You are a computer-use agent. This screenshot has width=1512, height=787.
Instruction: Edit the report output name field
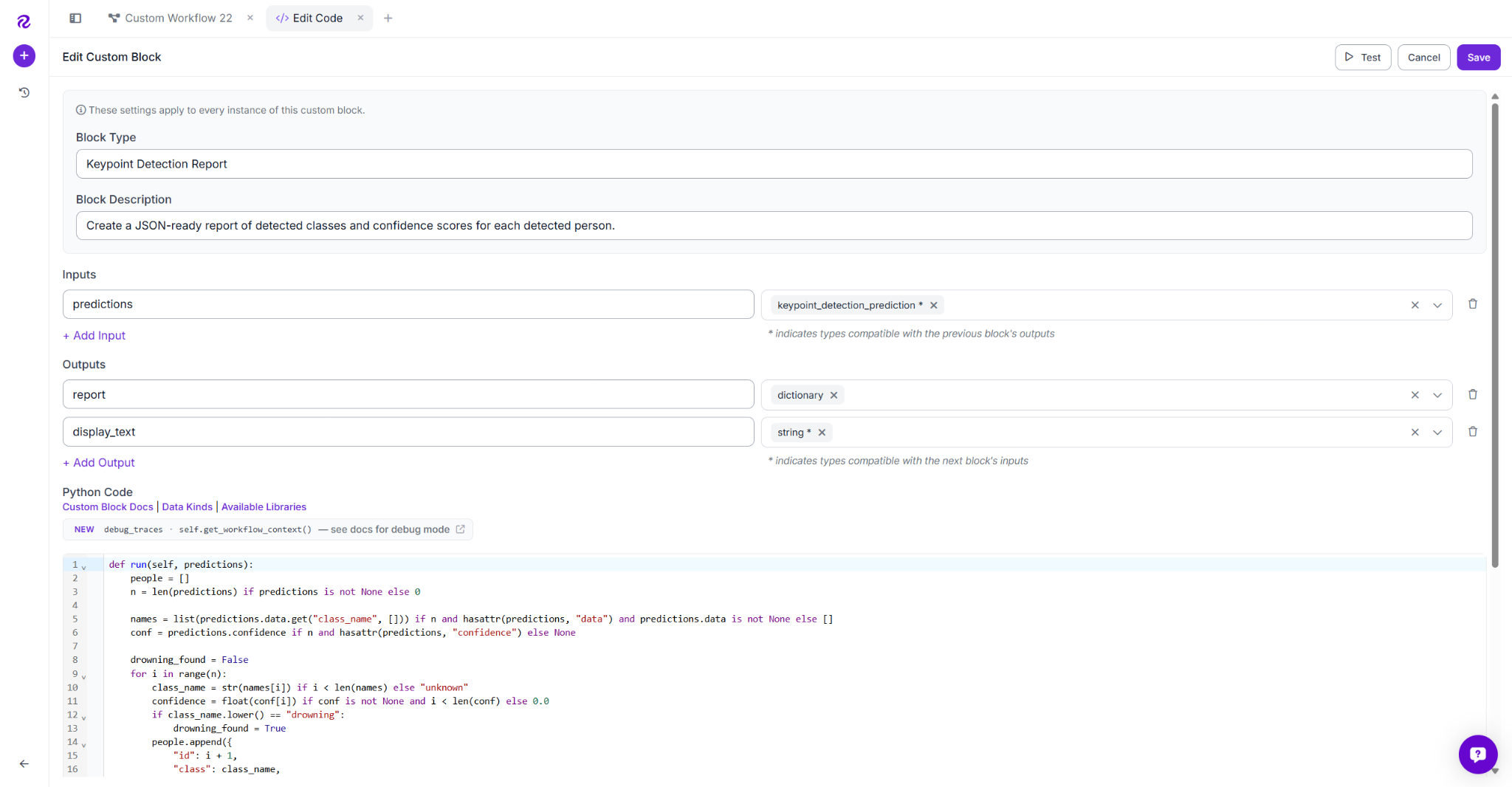[408, 394]
